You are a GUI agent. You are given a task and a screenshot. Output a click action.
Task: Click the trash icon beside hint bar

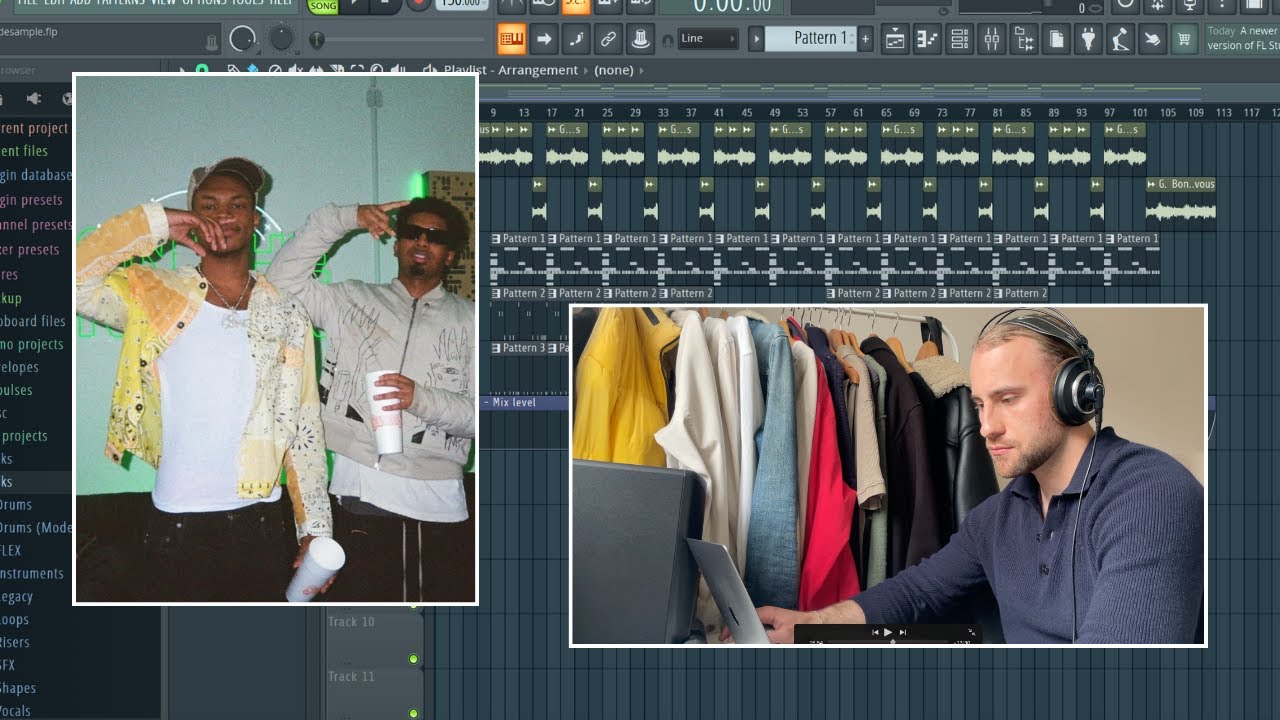(x=212, y=41)
